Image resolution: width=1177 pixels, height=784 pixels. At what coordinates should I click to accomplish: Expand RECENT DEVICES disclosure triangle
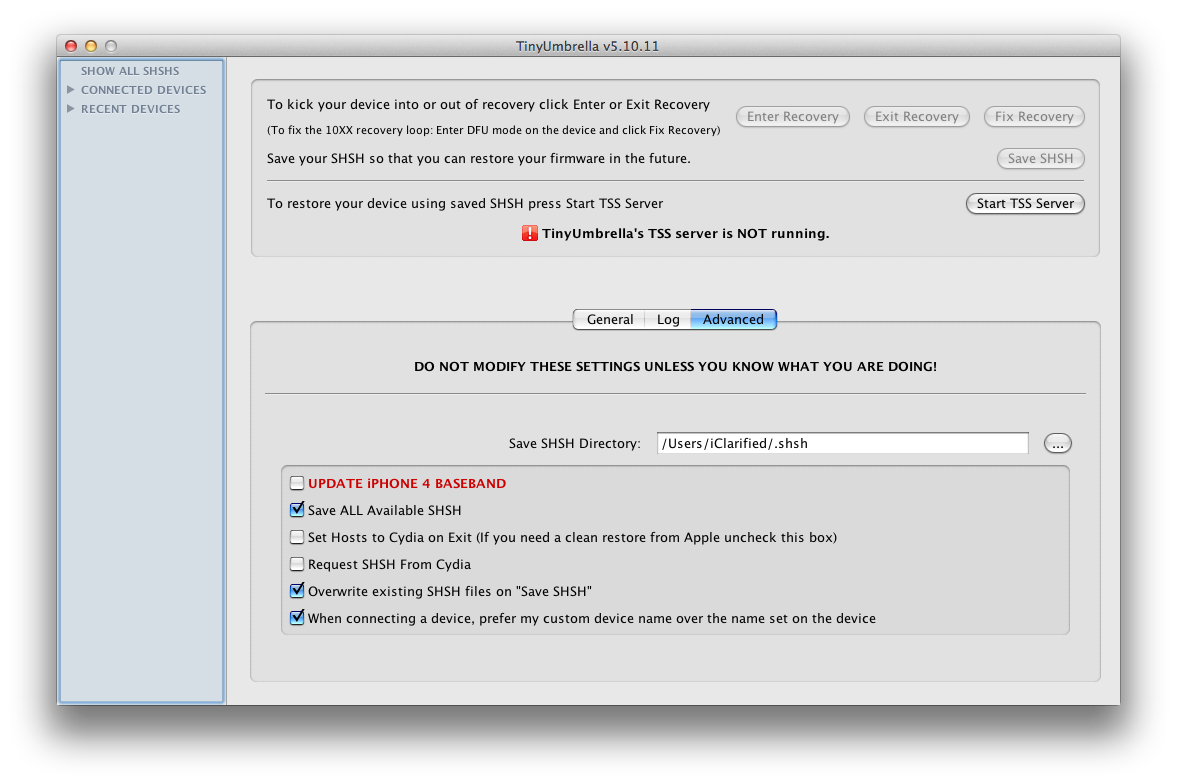(71, 109)
